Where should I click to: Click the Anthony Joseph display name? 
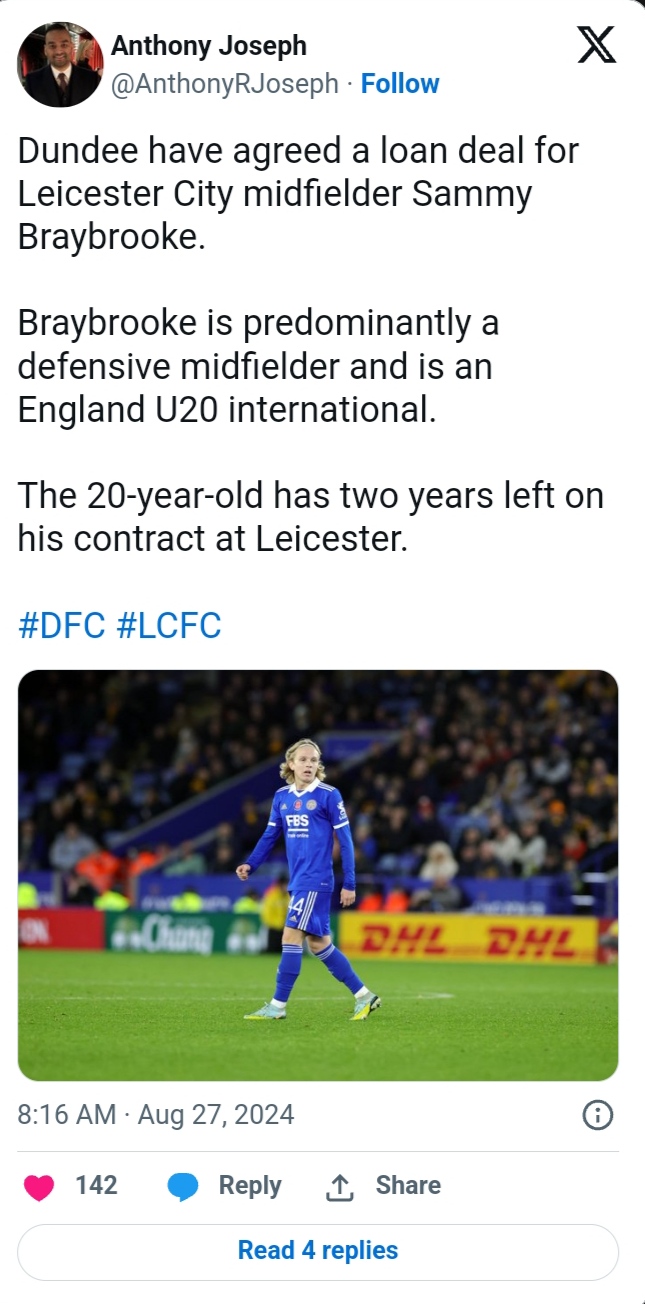(208, 46)
